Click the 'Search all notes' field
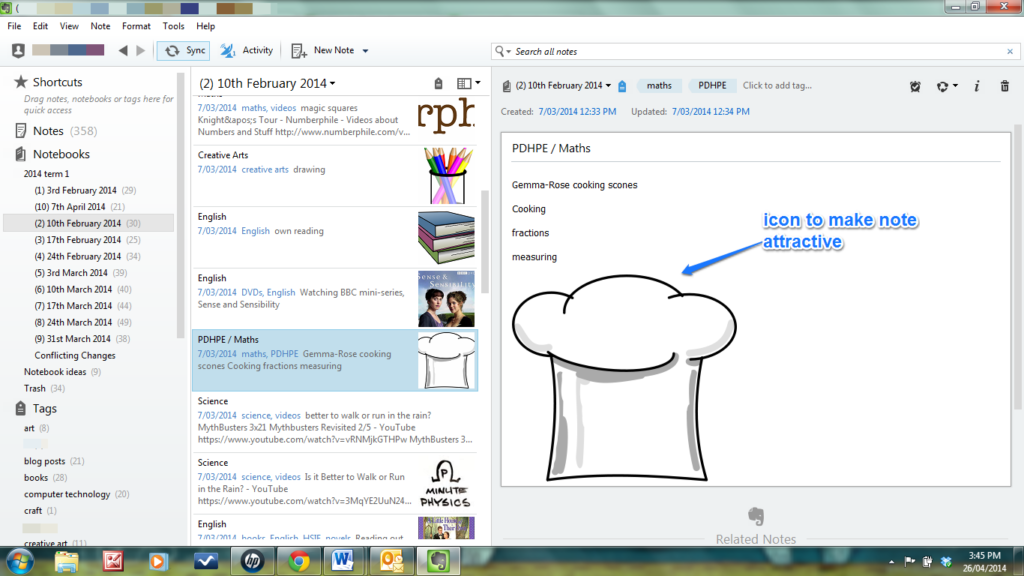Image resolution: width=1024 pixels, height=576 pixels. click(x=750, y=51)
